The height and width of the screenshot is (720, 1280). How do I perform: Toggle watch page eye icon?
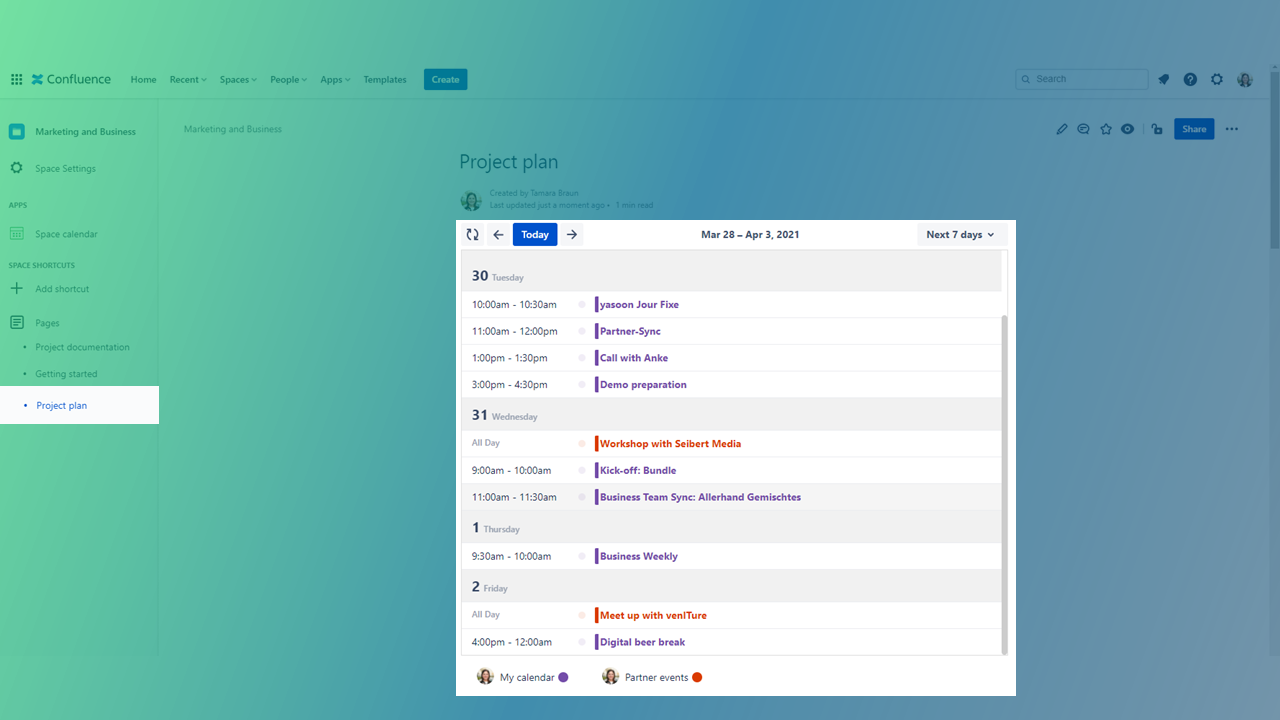point(1128,129)
